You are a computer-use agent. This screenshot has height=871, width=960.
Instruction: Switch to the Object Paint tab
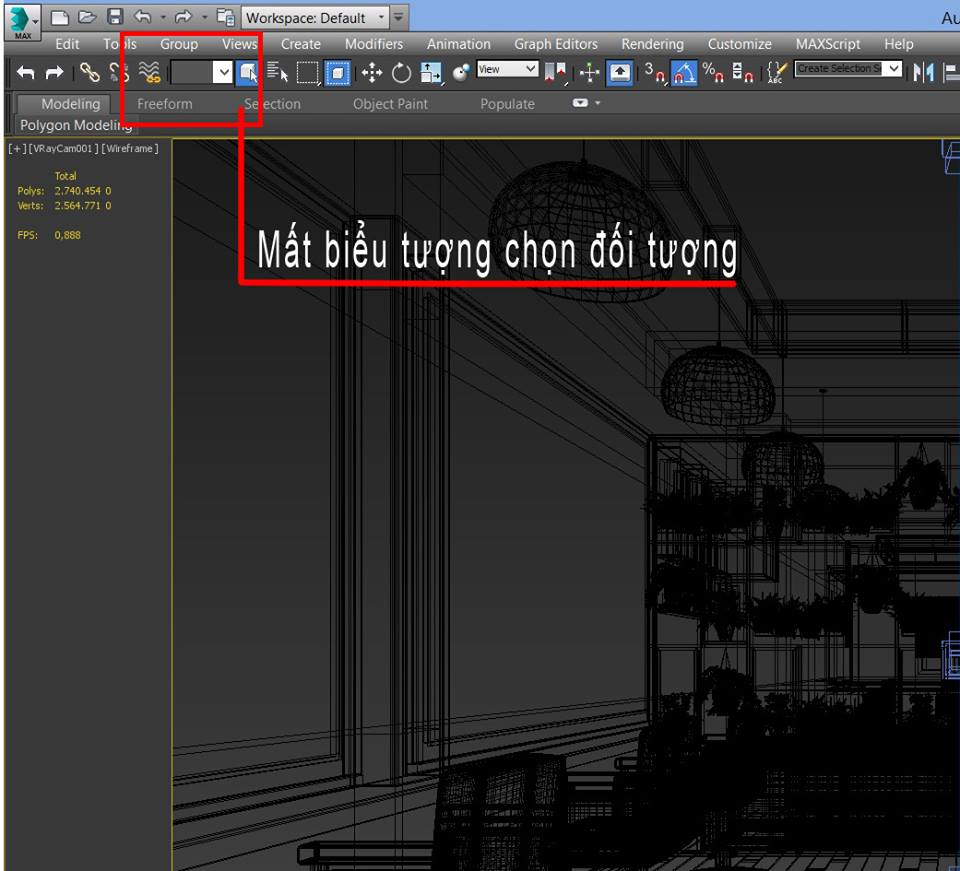pos(390,104)
